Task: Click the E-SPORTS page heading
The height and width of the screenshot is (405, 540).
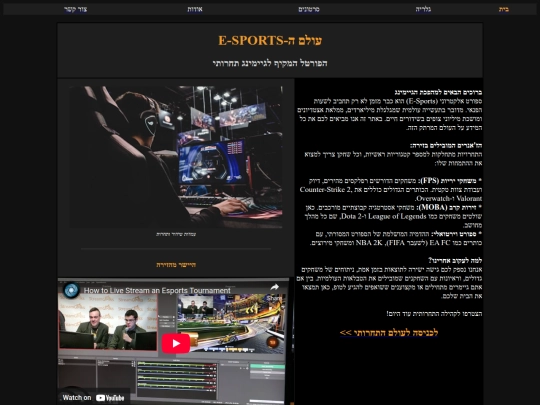Action: [x=270, y=41]
